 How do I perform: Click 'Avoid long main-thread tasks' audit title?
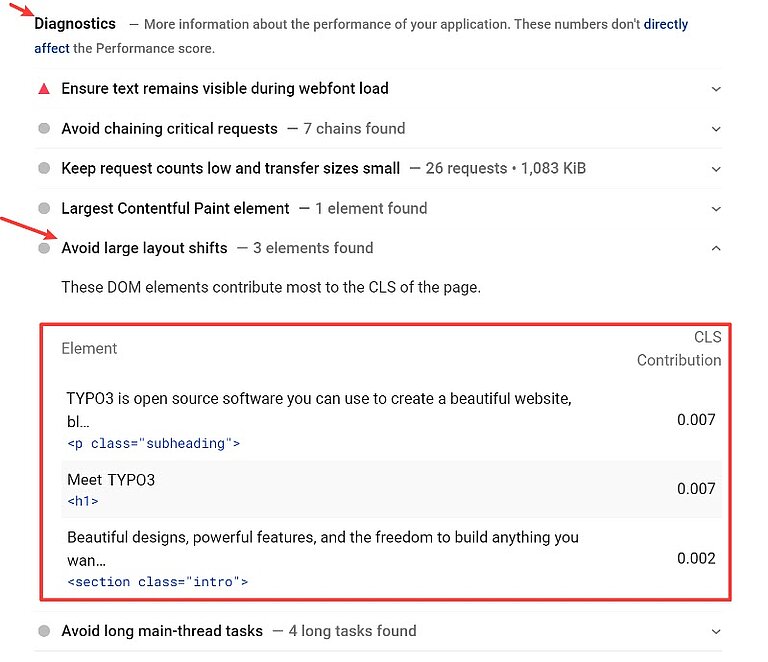[162, 632]
